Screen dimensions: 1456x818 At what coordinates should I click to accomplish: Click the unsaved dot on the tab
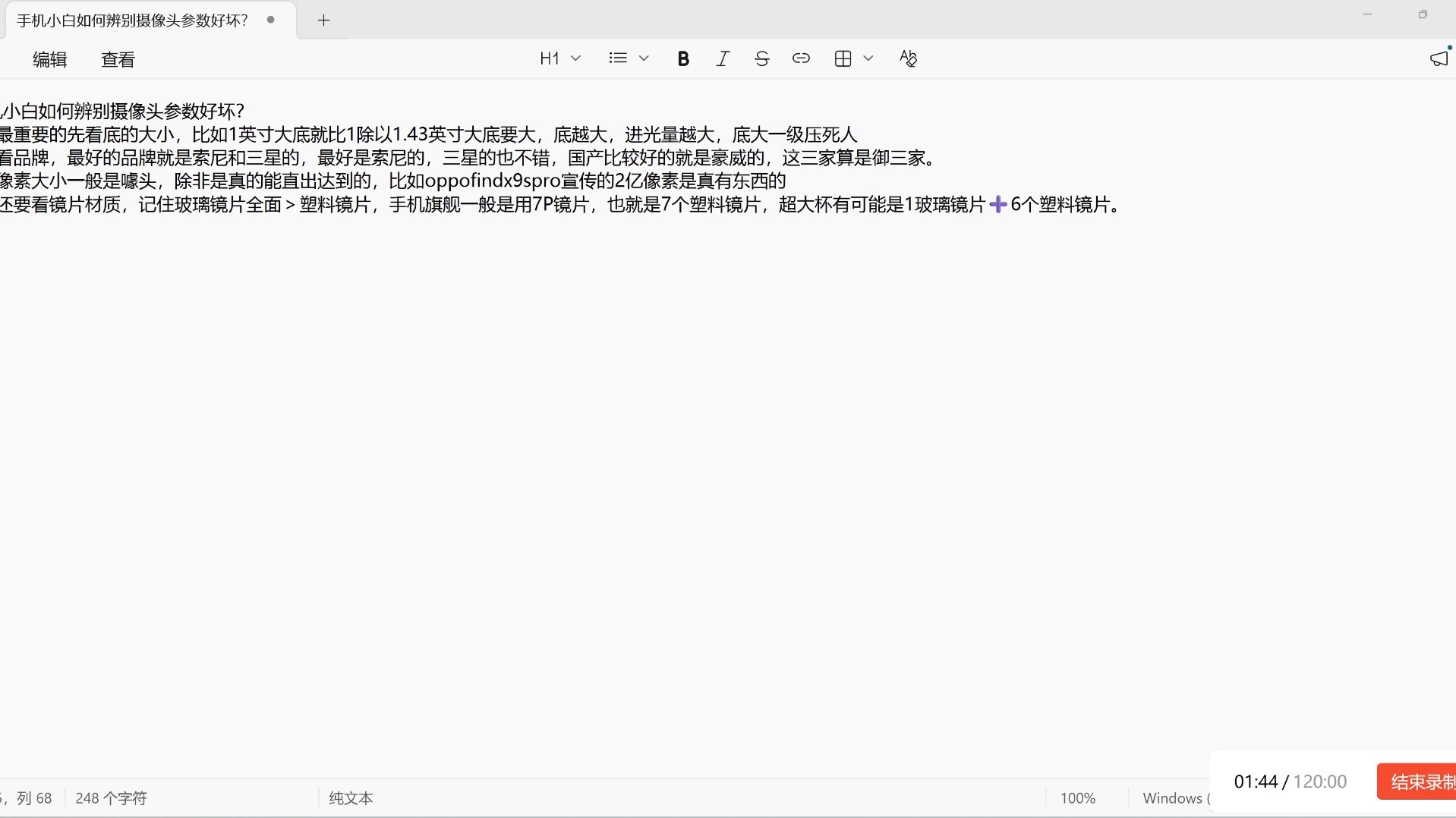tap(270, 20)
